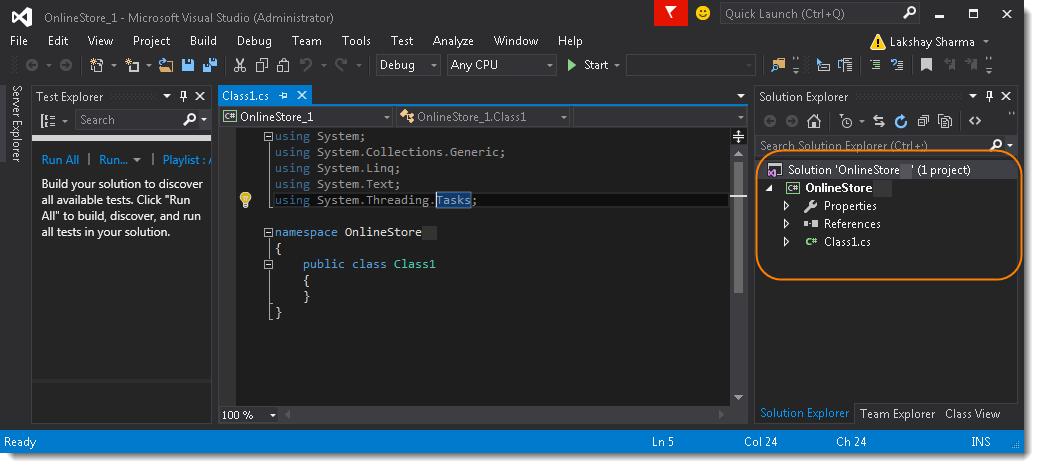Open the OnlineStore_1.Class1 type dropdown
1039x468 pixels.
click(483, 117)
